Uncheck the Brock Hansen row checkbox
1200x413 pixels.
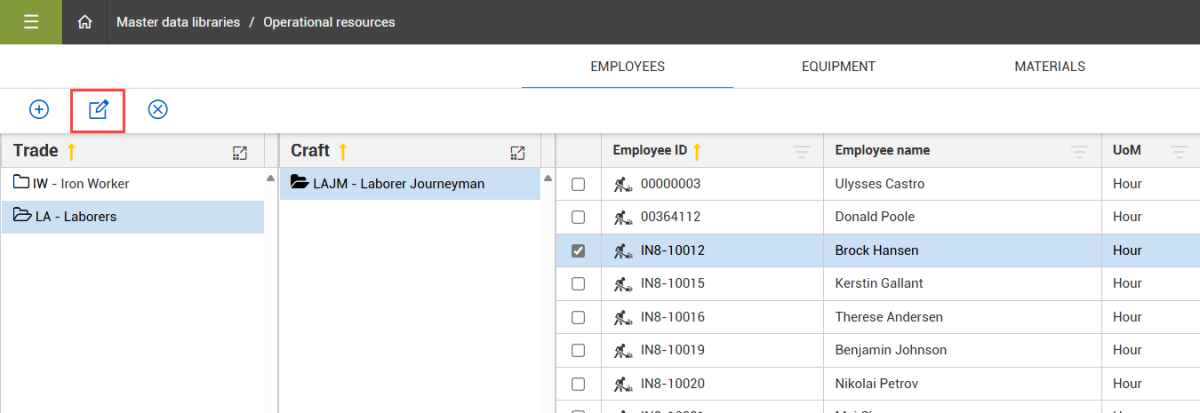click(x=578, y=251)
